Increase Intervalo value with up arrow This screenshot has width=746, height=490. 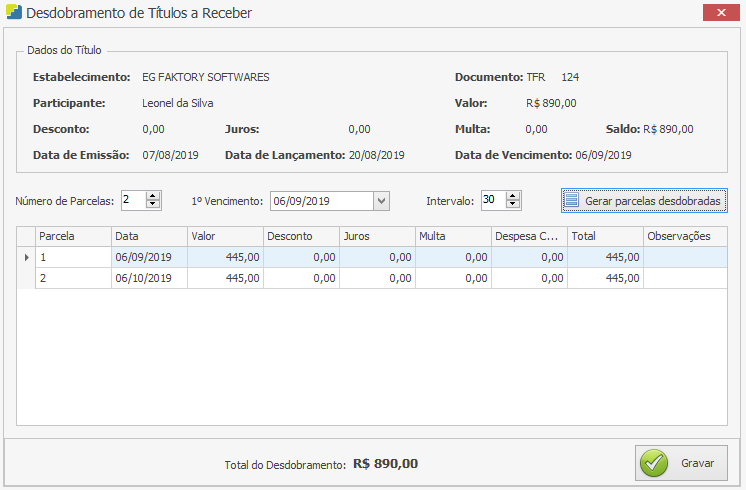(513, 196)
